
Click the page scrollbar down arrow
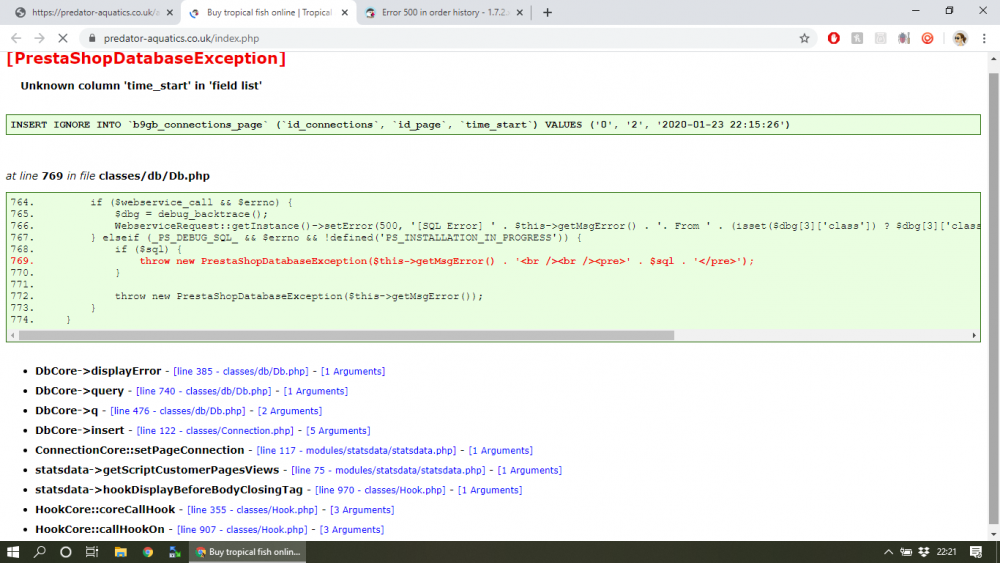click(993, 534)
